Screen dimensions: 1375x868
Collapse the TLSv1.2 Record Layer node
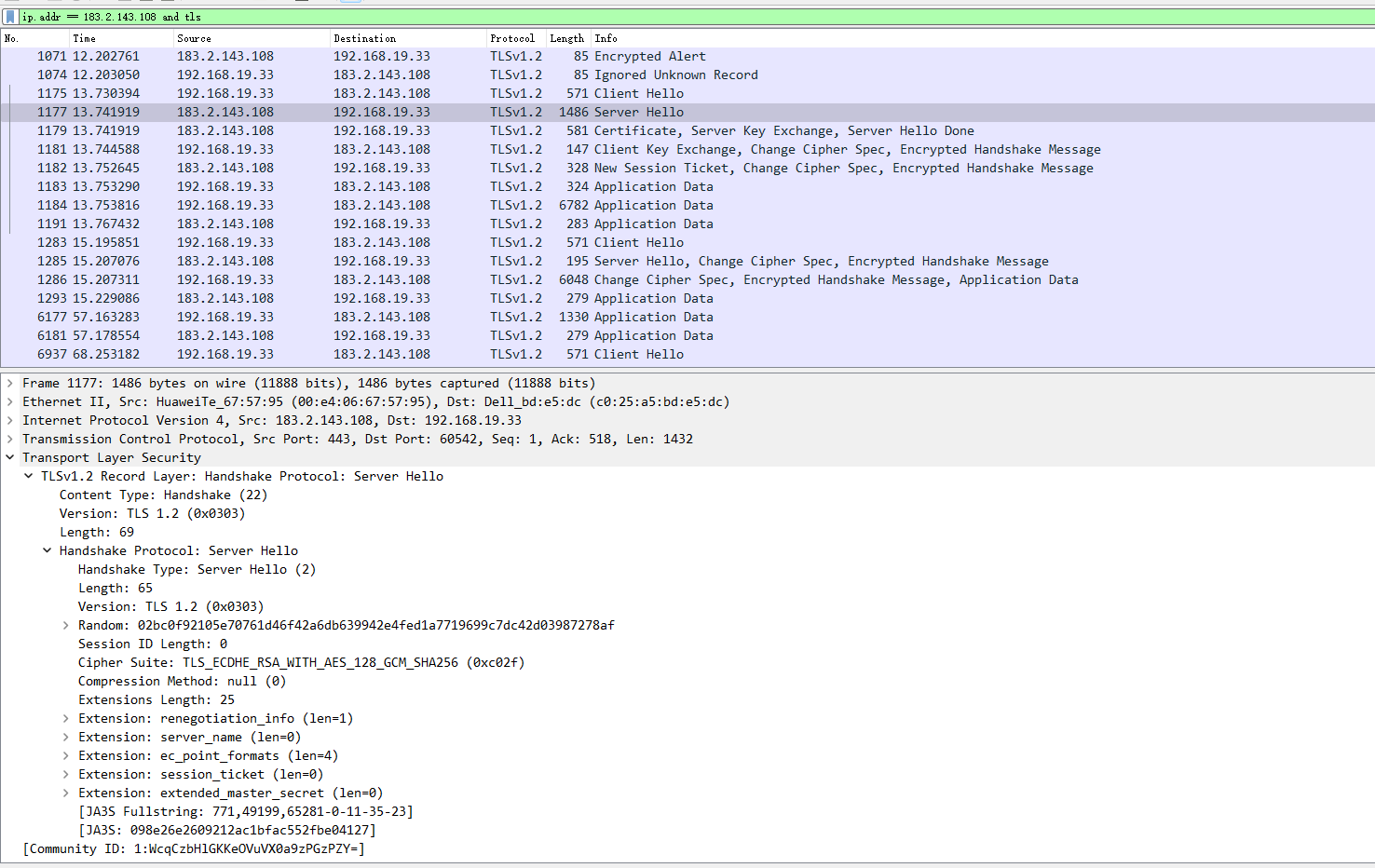pos(29,476)
